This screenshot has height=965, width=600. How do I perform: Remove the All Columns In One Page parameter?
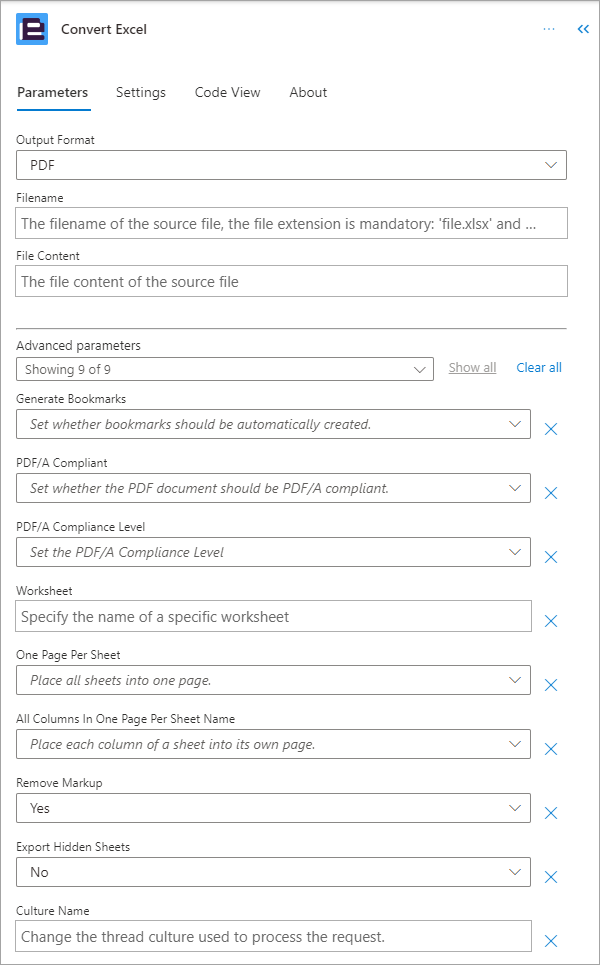(551, 749)
